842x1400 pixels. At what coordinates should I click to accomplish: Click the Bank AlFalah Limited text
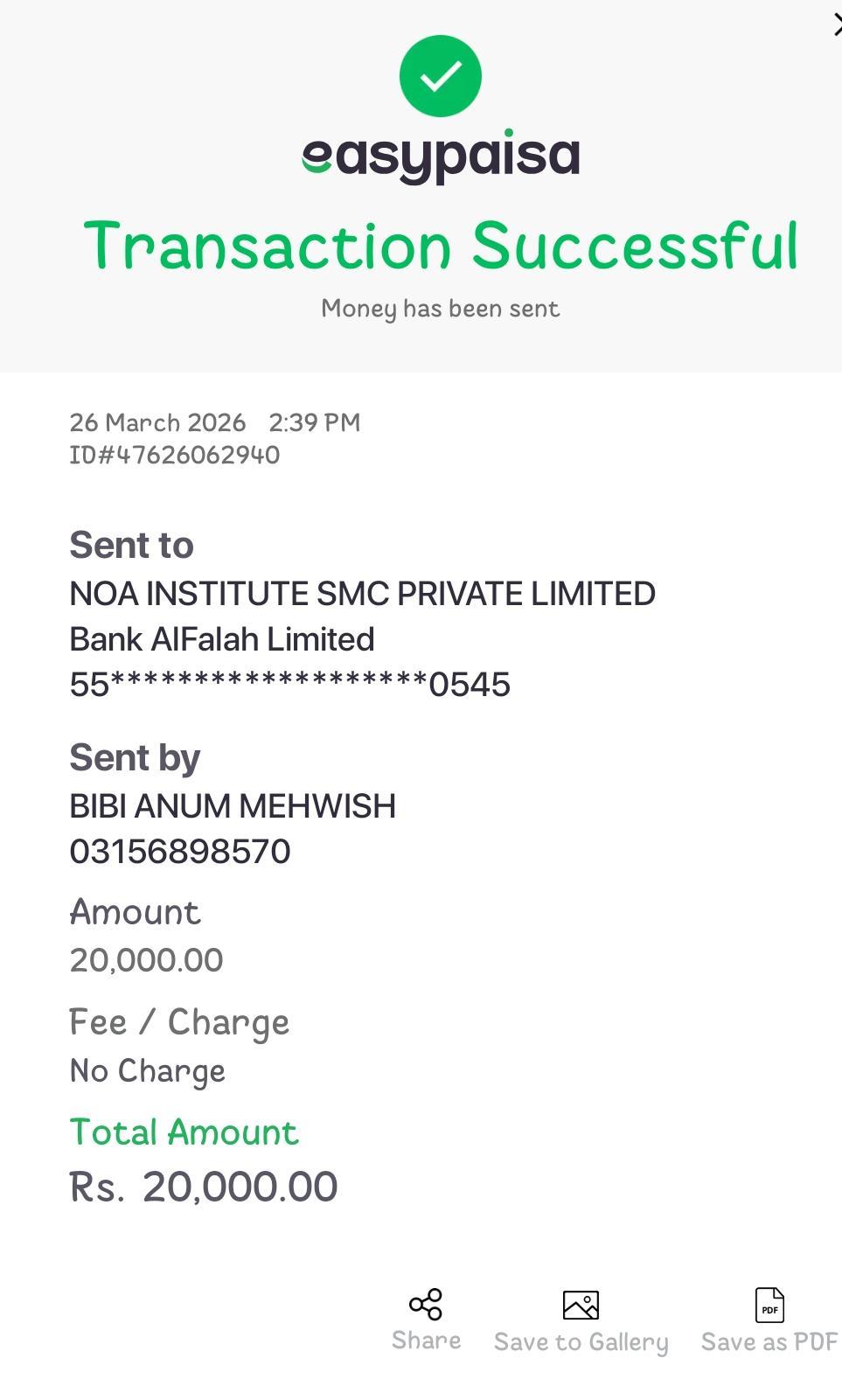click(x=222, y=639)
